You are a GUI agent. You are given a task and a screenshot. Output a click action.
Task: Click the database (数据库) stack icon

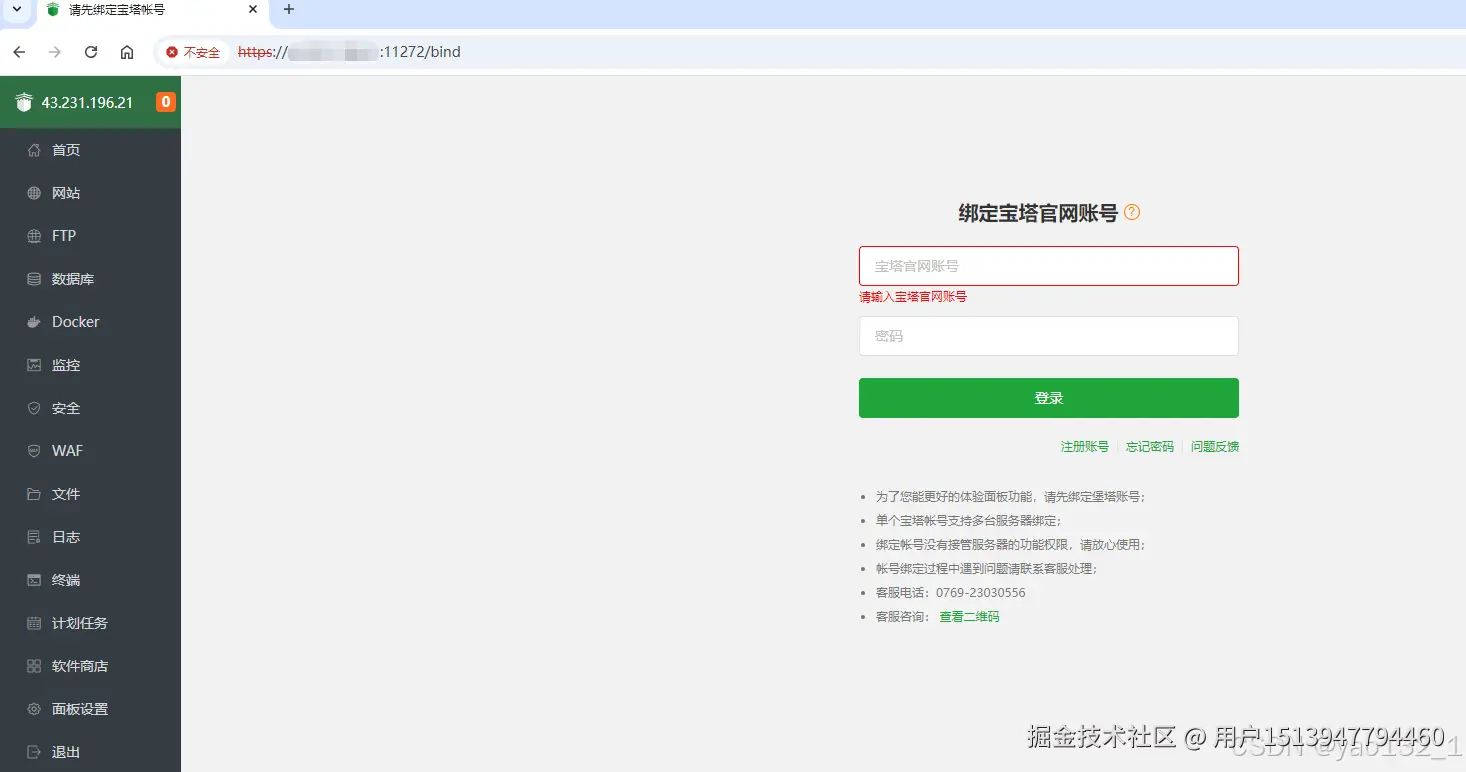click(x=34, y=279)
